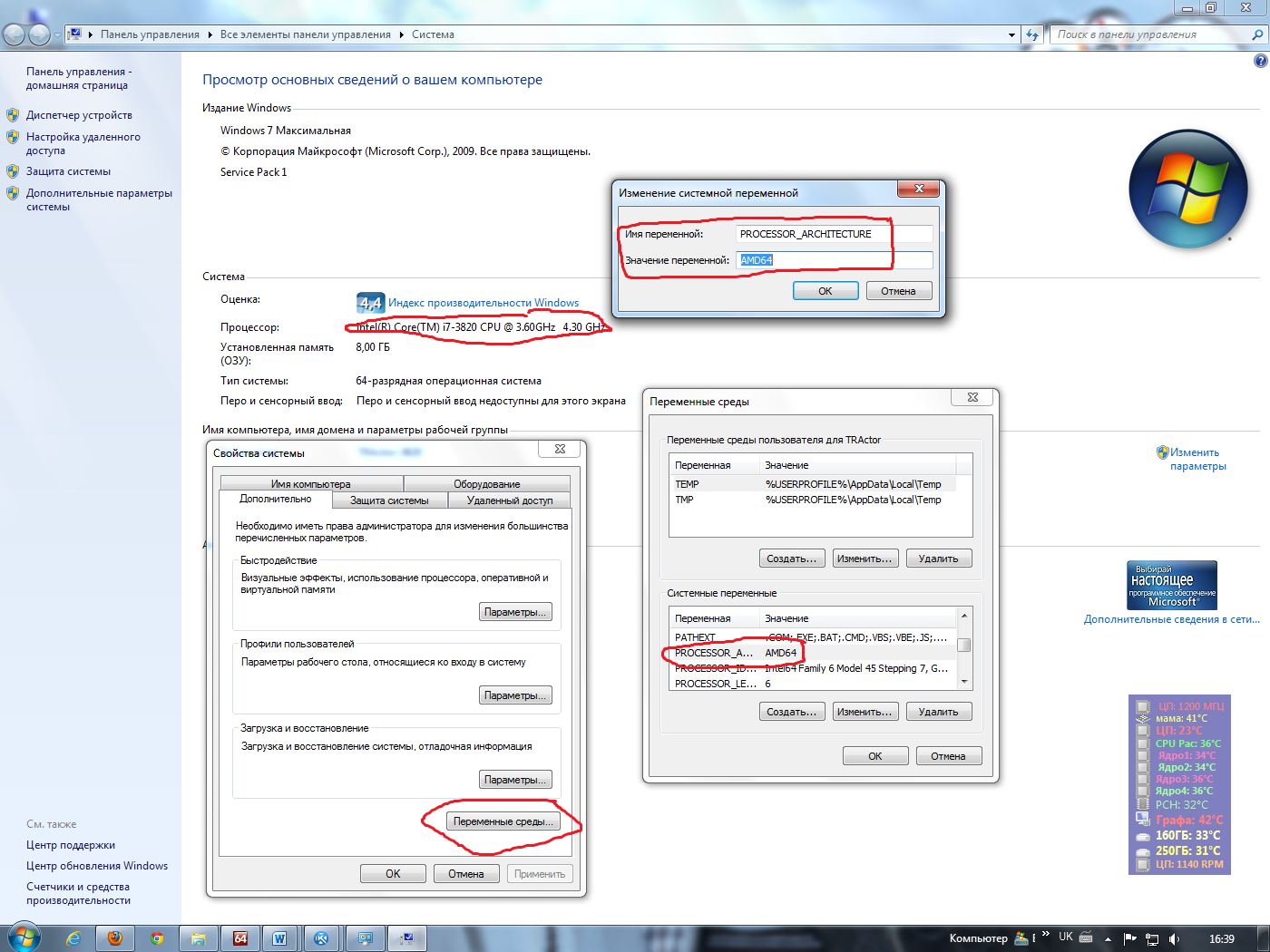Click the chip icon beside PCH: 32°C
This screenshot has width=1270, height=952.
(1143, 804)
